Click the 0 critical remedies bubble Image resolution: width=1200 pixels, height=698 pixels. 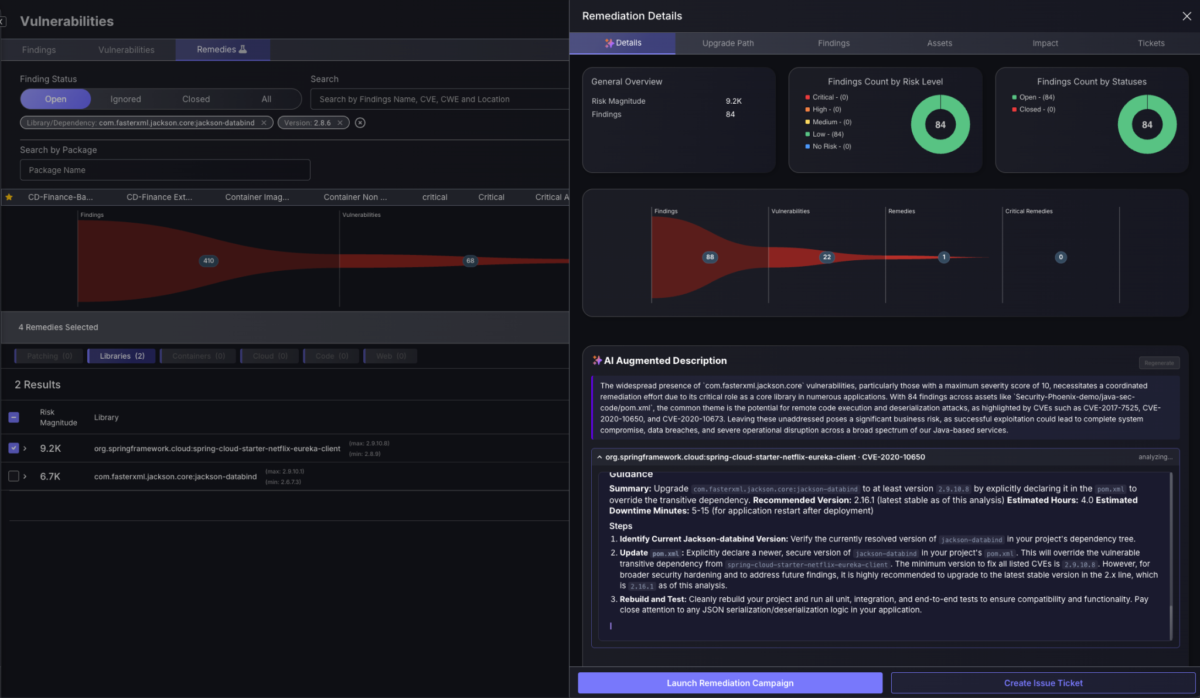(1060, 257)
